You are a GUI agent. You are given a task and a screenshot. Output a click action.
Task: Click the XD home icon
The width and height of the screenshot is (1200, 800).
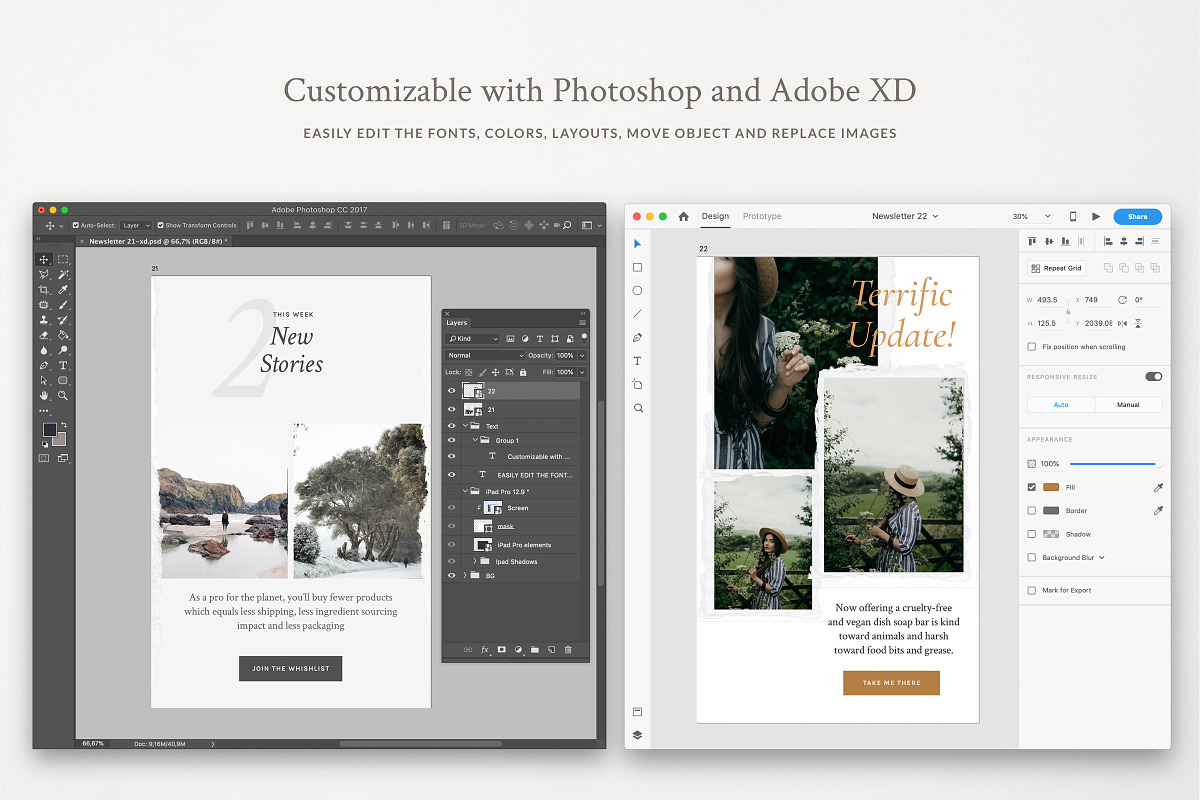pyautogui.click(x=684, y=216)
